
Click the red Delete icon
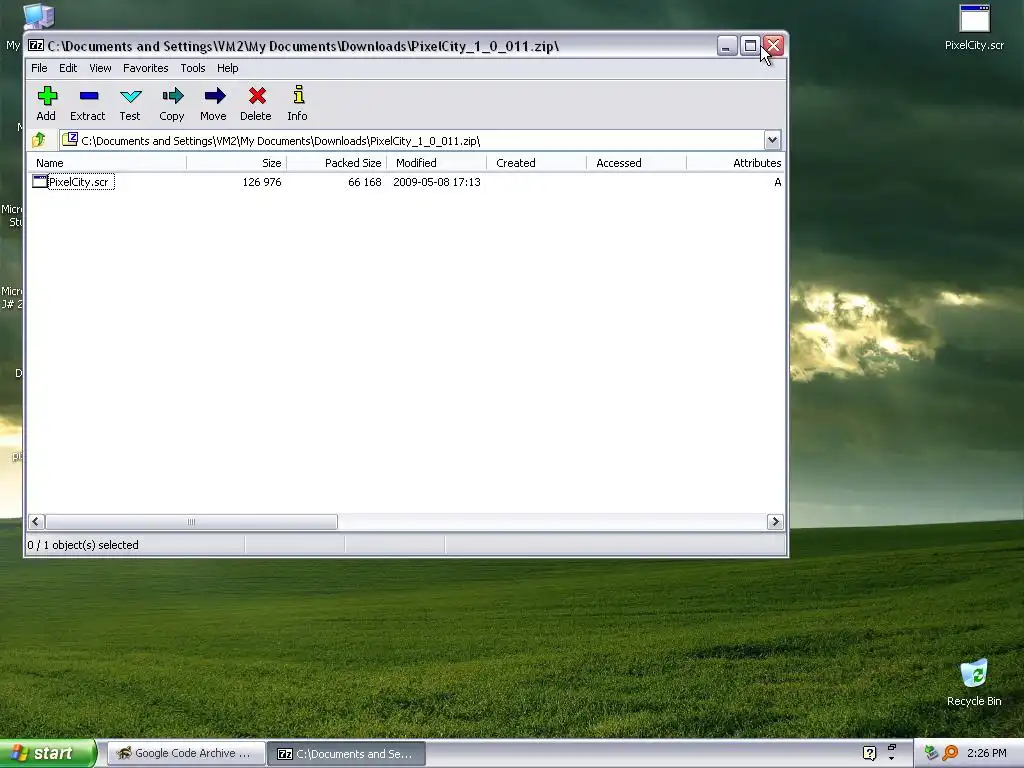pyautogui.click(x=257, y=97)
